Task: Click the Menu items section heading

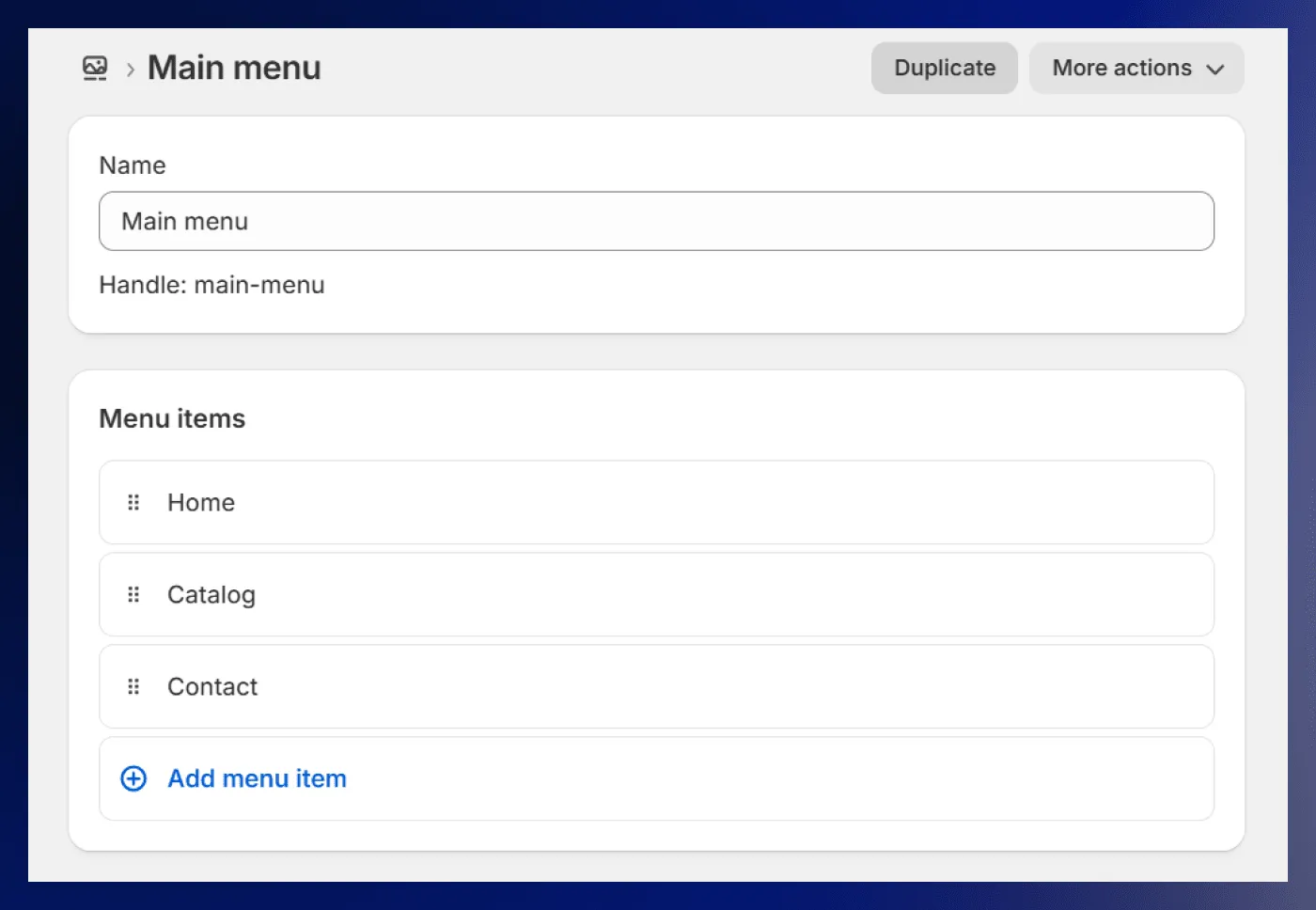Action: [172, 418]
